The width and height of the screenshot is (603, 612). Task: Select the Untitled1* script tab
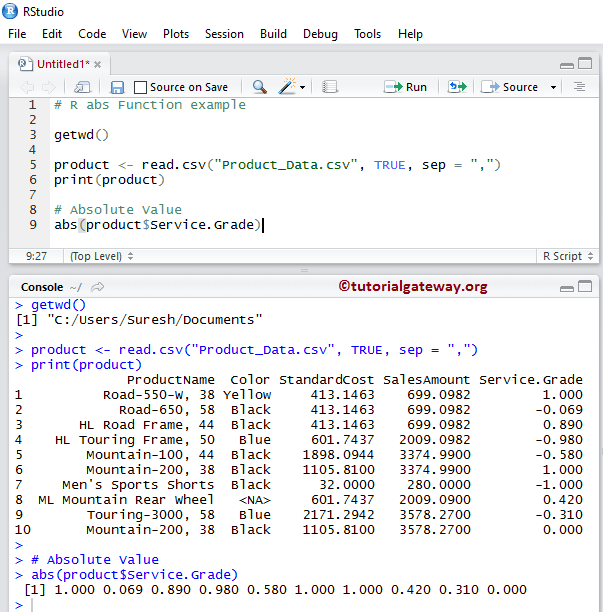pos(59,64)
